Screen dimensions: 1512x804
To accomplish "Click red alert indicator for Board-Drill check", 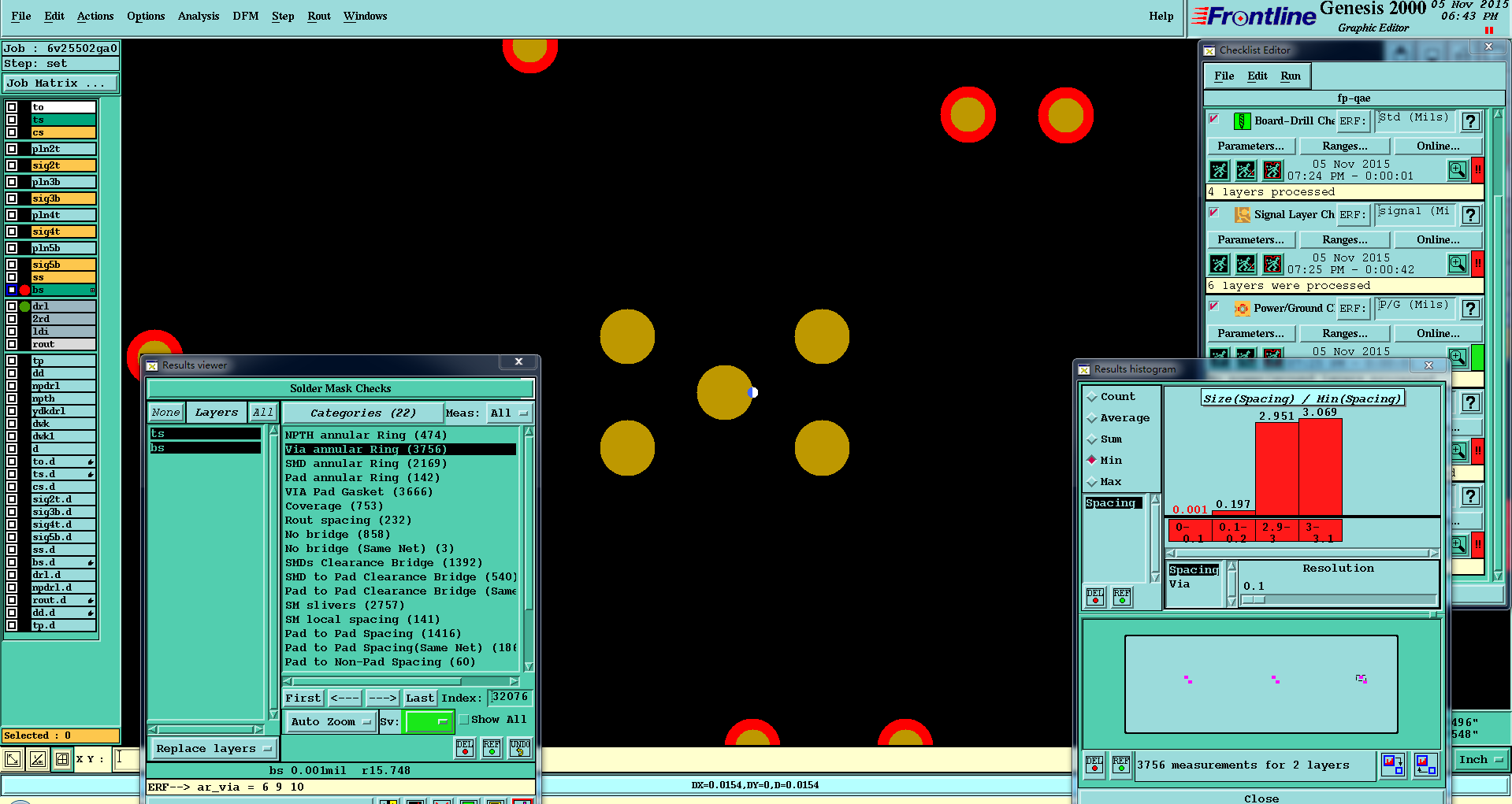I will [1478, 170].
